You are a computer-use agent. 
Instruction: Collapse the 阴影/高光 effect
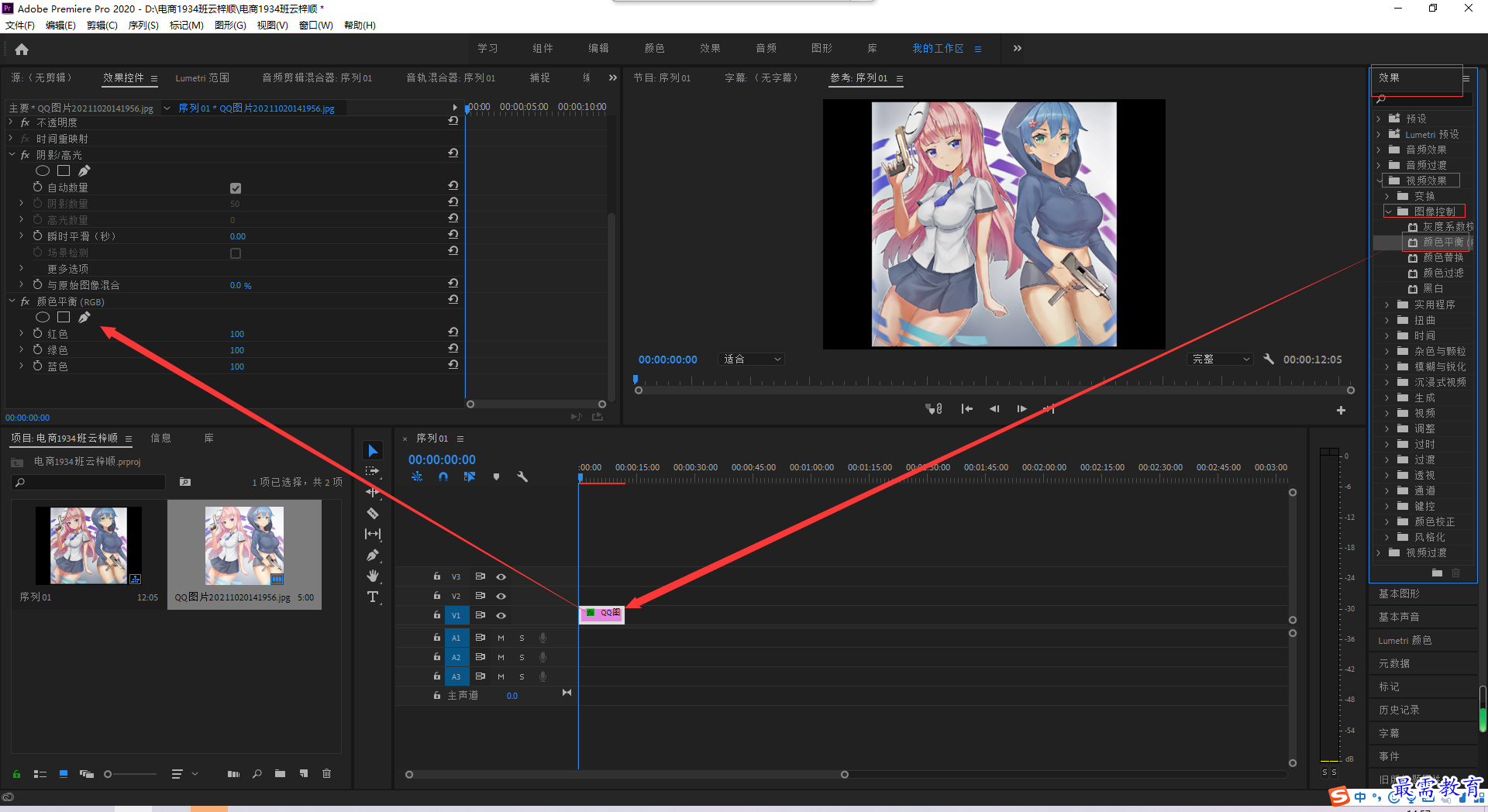tap(12, 155)
